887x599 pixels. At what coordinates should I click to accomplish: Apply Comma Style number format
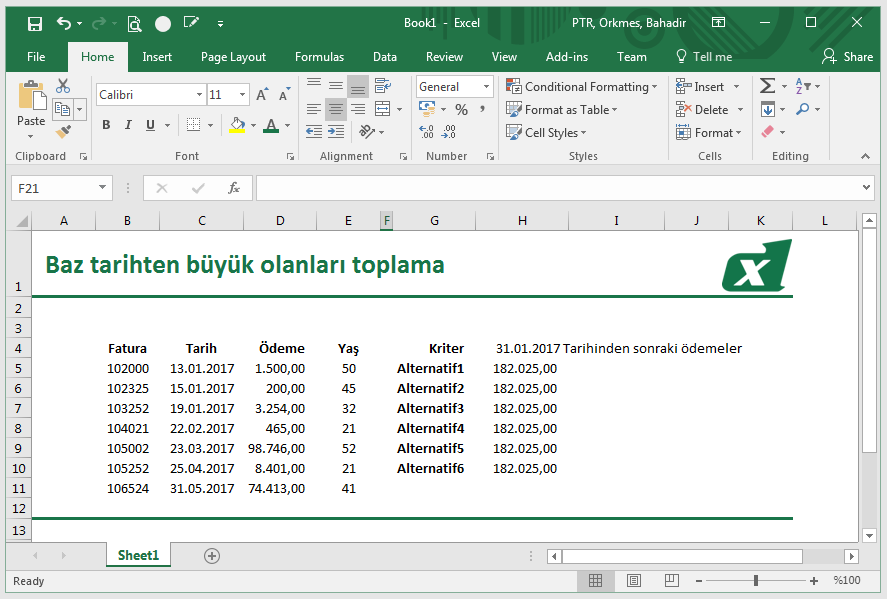(x=483, y=108)
